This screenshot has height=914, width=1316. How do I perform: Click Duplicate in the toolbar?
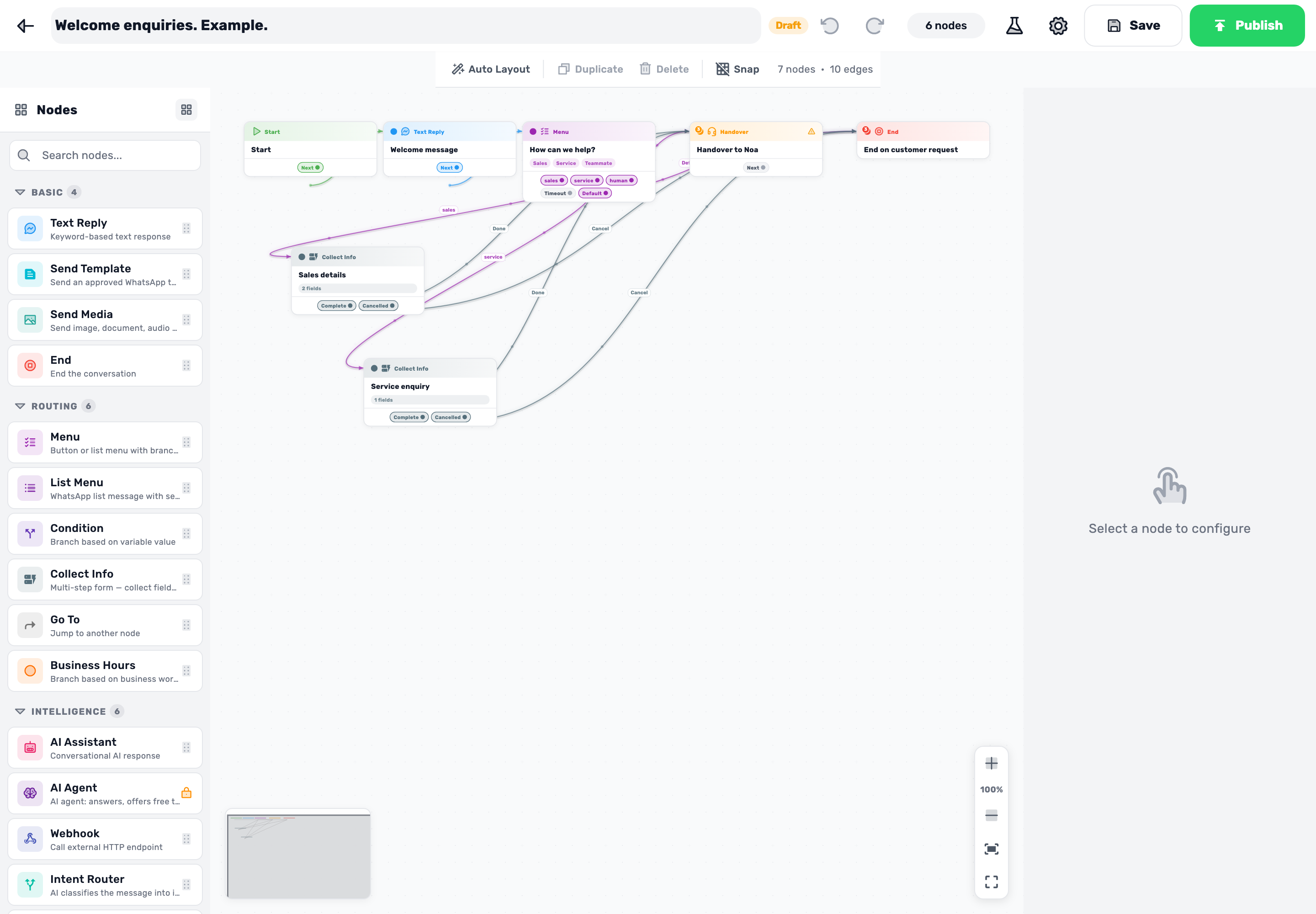click(590, 69)
